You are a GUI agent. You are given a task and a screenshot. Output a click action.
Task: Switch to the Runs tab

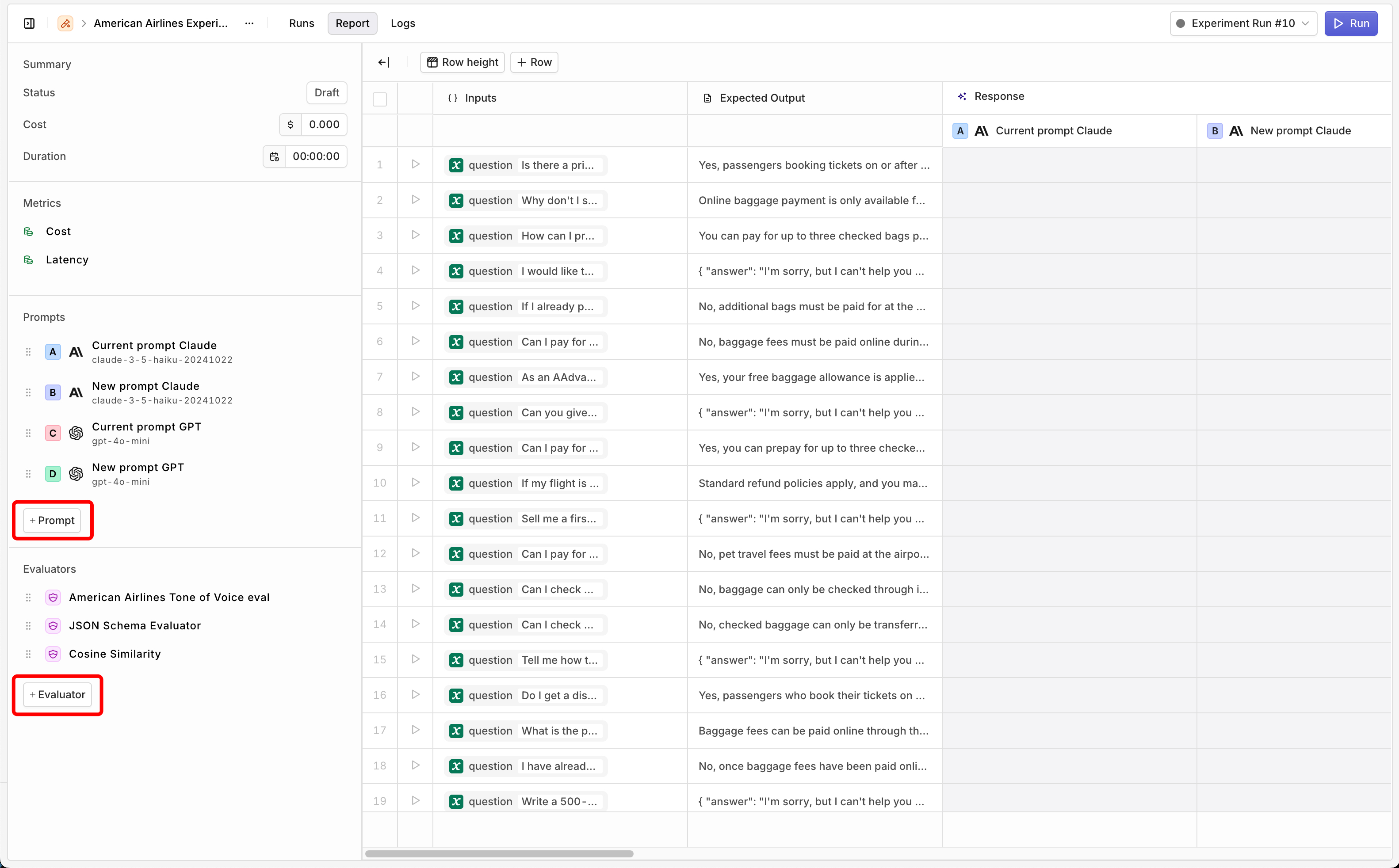point(302,23)
